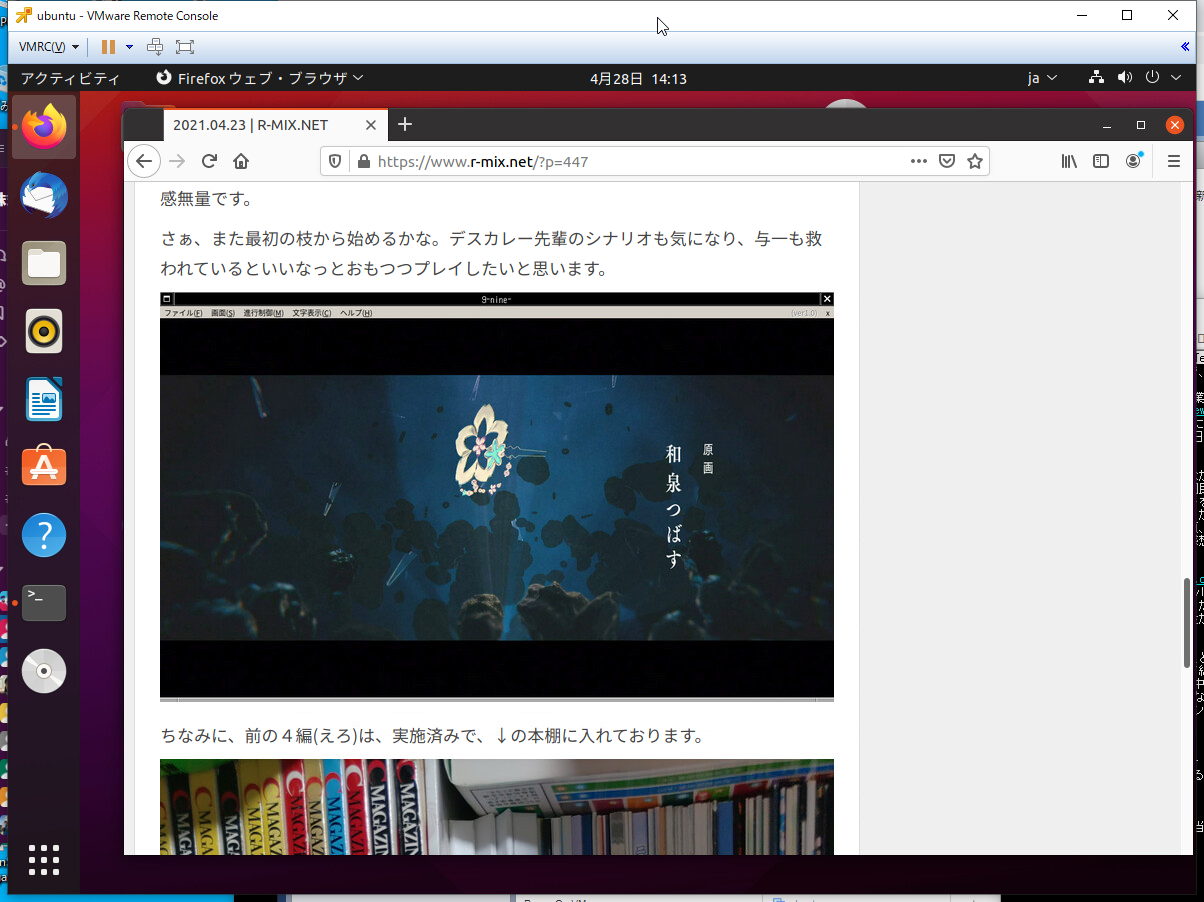The image size is (1204, 902).
Task: Click the double-chevron at VMRC toolbar's right end
Action: (1185, 47)
